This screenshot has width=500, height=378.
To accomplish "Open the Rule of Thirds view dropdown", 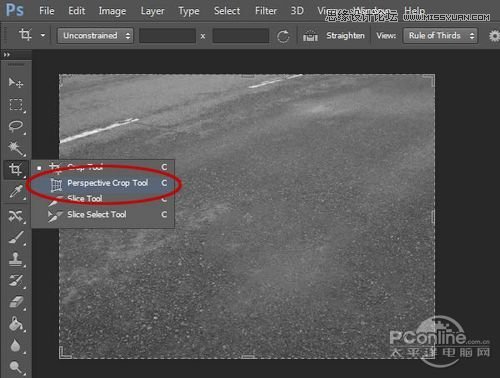I will coord(440,36).
